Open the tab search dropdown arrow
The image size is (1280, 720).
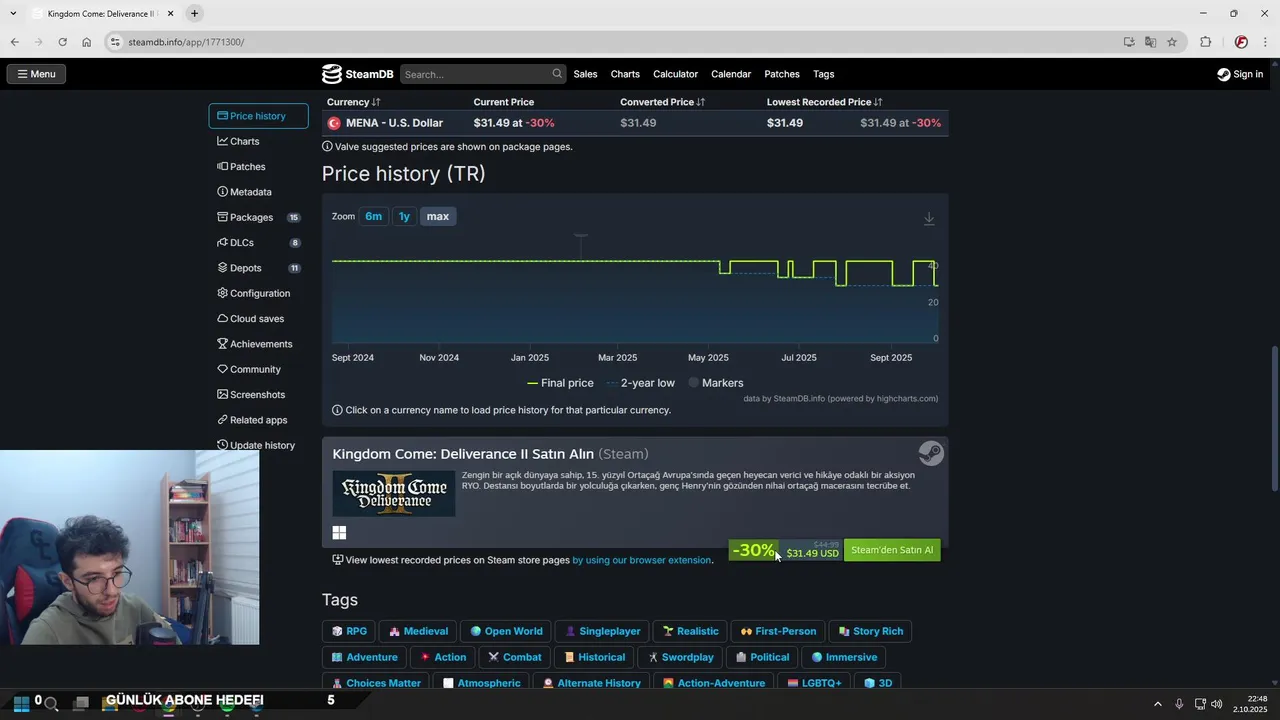click(13, 13)
